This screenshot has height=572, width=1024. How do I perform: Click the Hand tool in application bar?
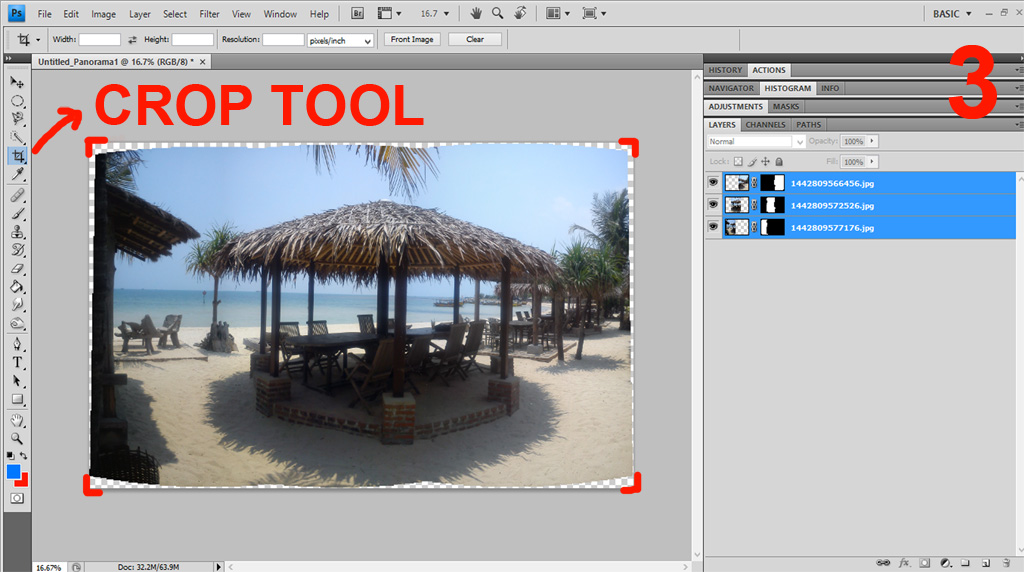point(476,13)
